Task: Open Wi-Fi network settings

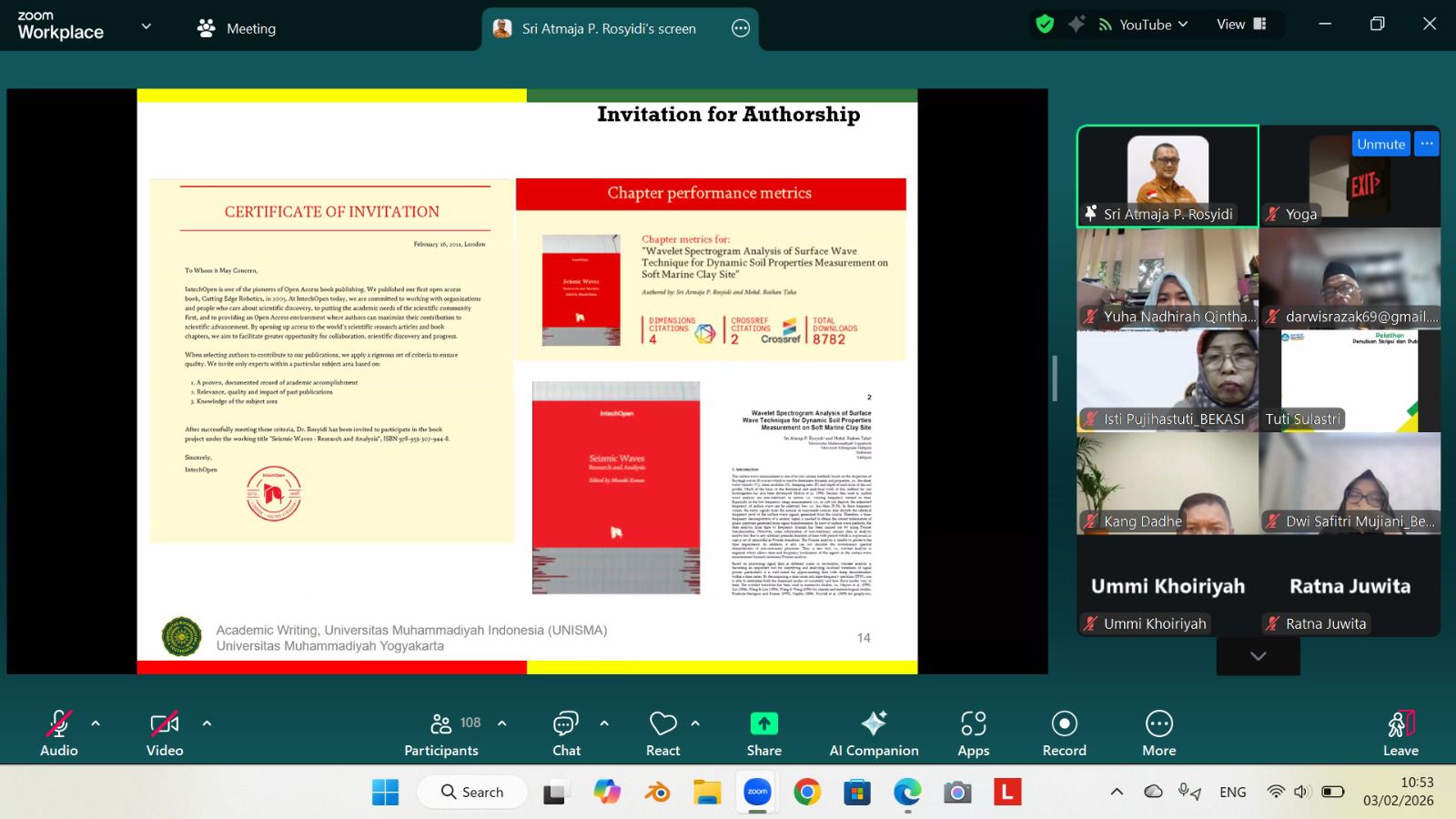Action: [1276, 792]
